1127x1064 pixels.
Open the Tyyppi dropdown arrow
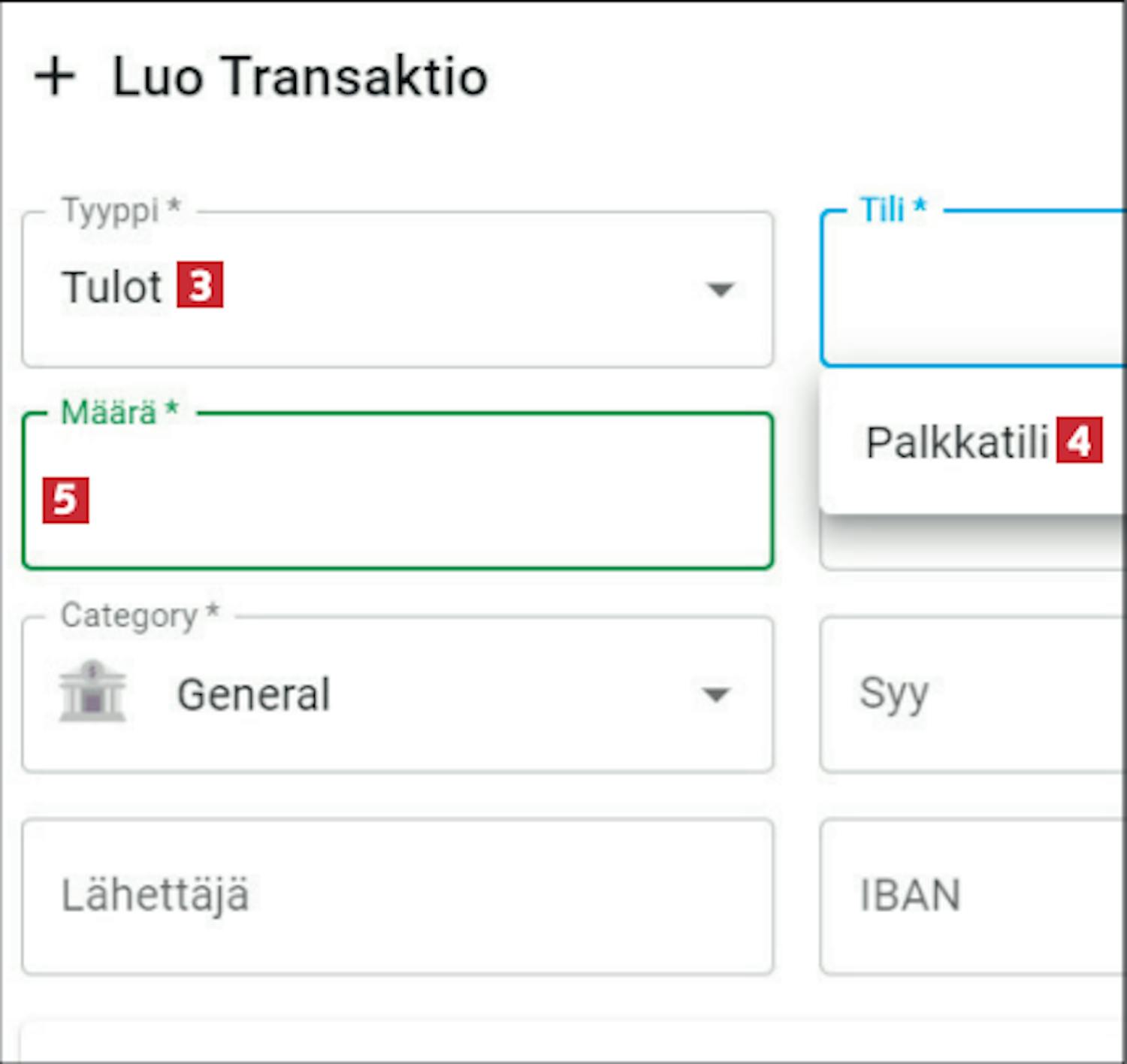coord(720,289)
